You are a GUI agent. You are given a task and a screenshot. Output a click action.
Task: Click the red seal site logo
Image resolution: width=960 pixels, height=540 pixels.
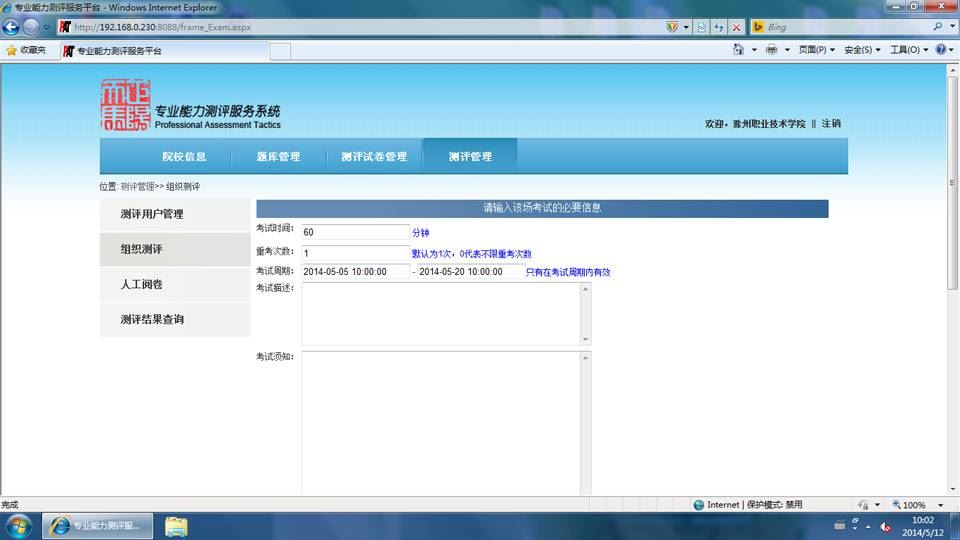(x=126, y=105)
